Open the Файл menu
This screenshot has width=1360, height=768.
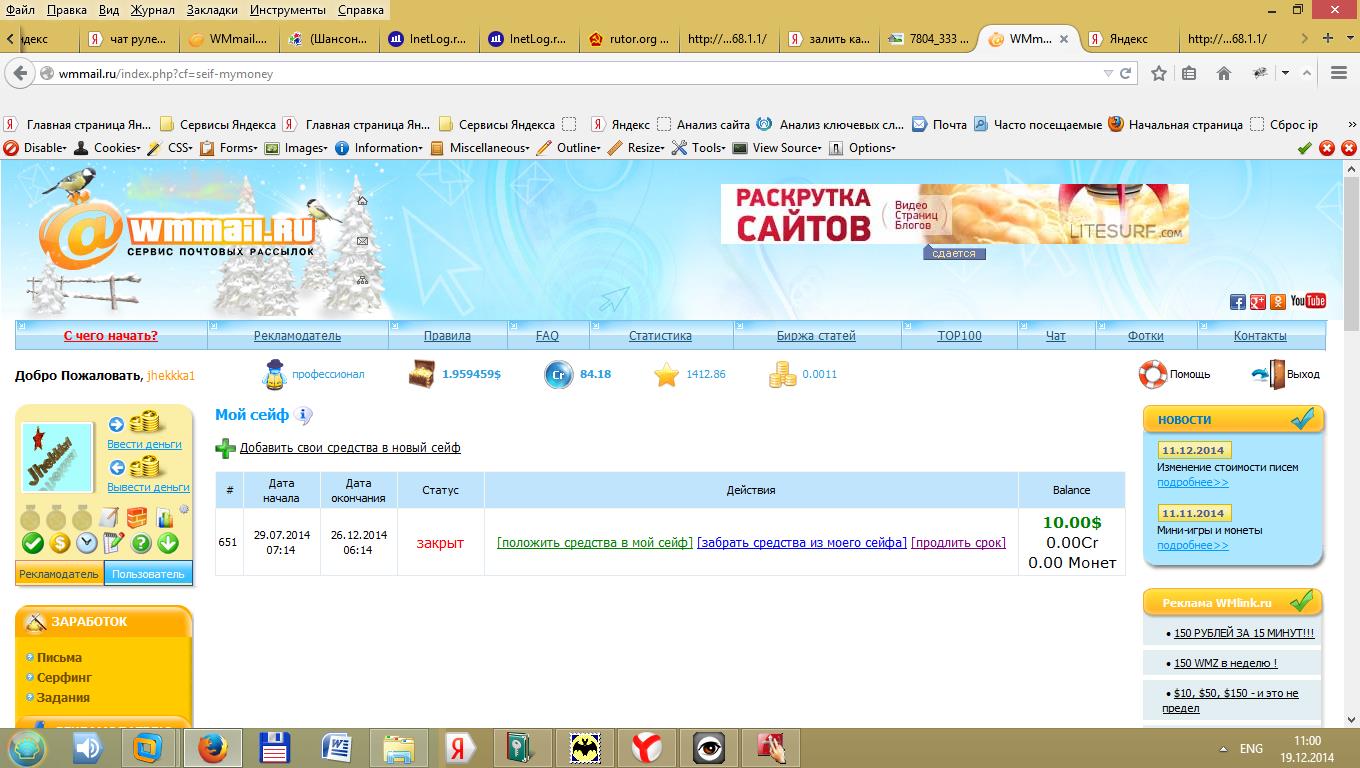[20, 10]
